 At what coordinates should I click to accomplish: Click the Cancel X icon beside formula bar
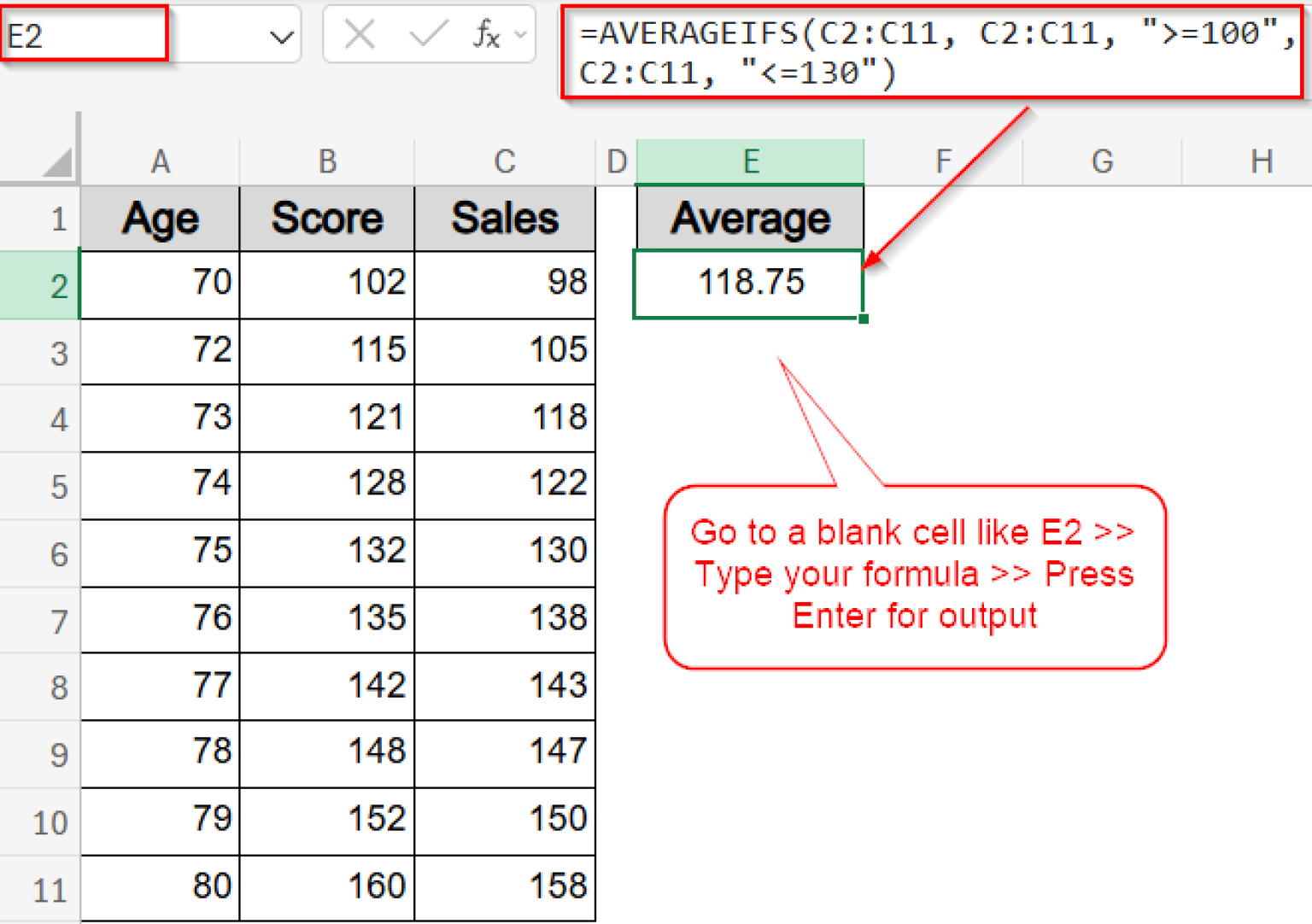[360, 34]
